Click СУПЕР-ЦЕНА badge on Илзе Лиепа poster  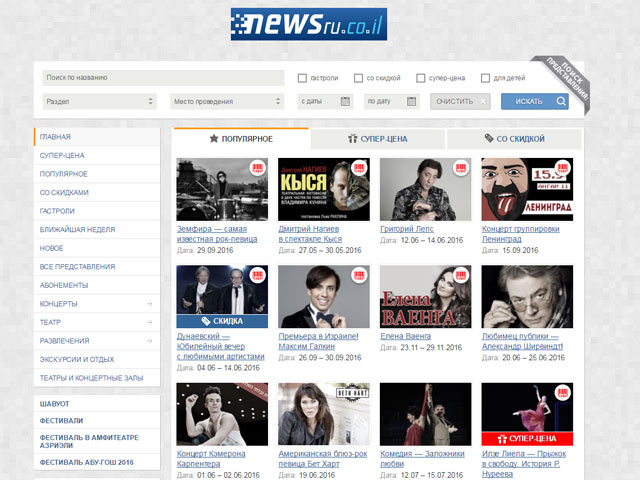coord(527,437)
